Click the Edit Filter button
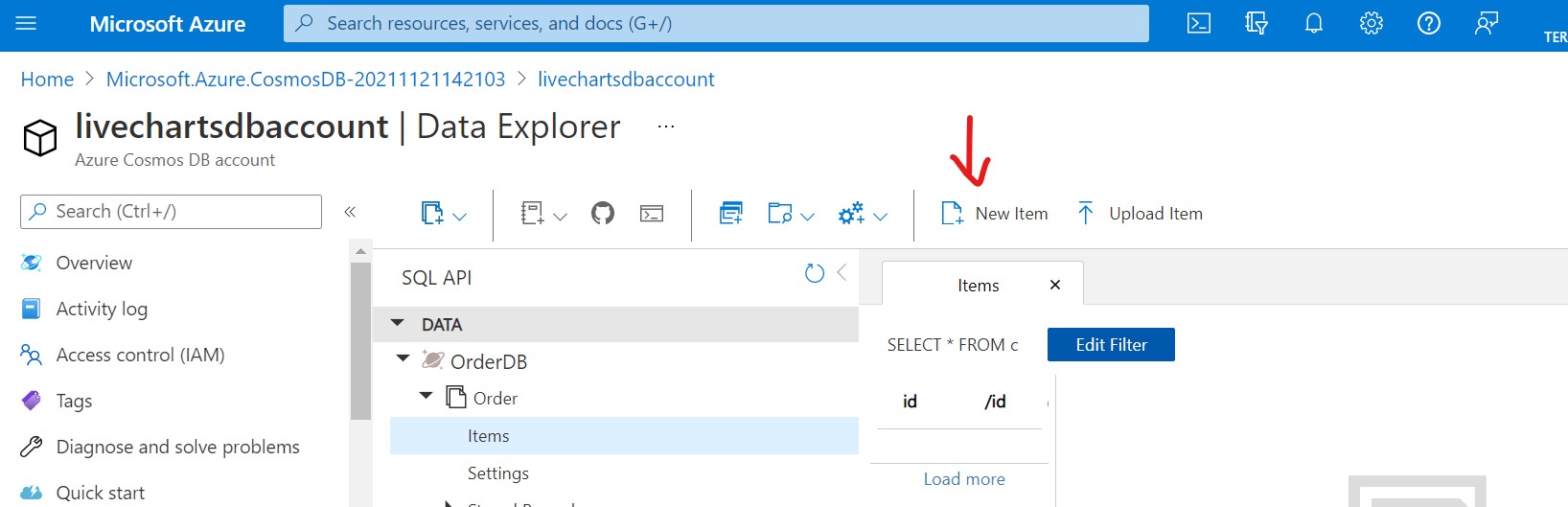The image size is (1568, 507). click(1111, 345)
